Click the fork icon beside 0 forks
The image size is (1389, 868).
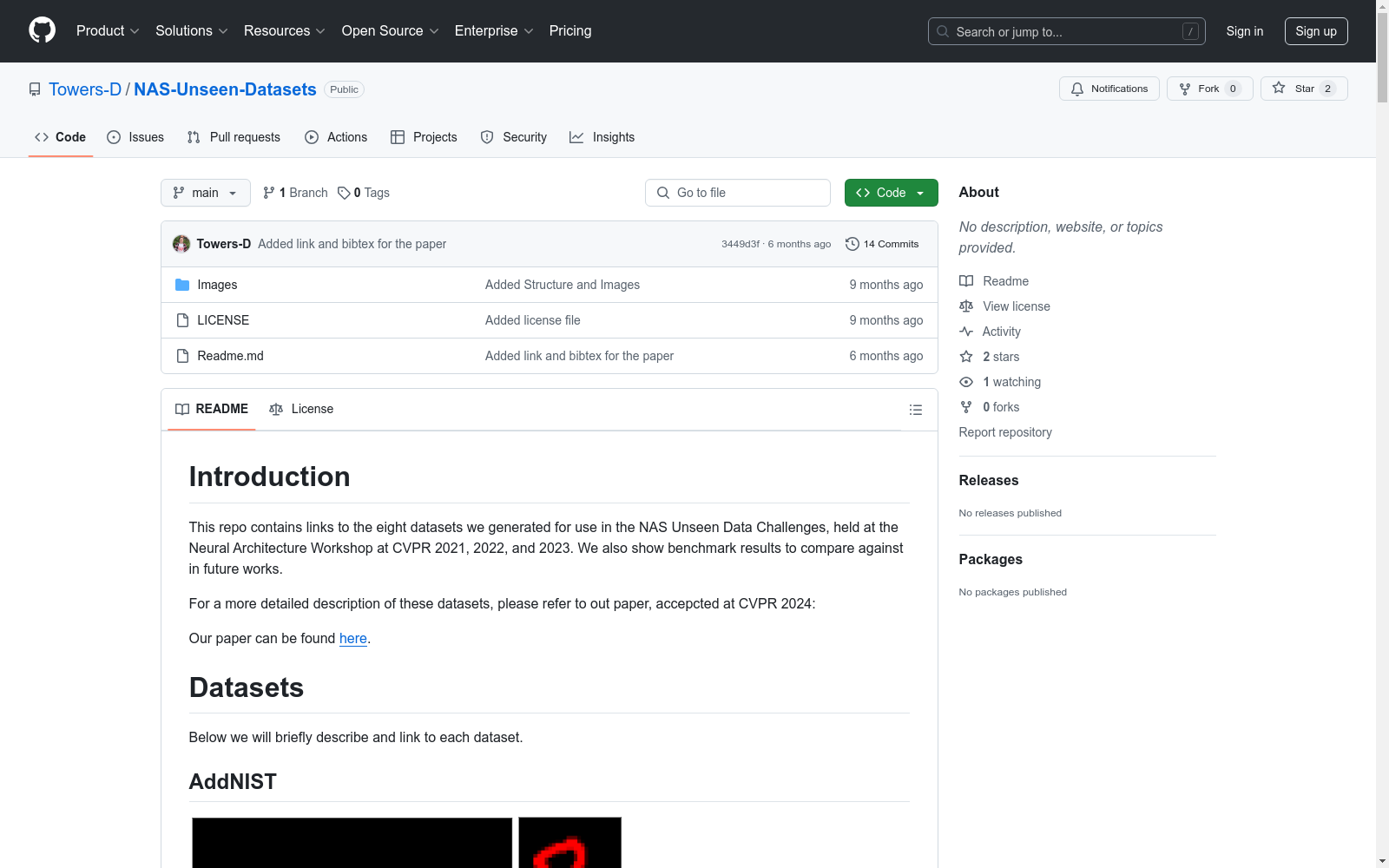[x=966, y=407]
